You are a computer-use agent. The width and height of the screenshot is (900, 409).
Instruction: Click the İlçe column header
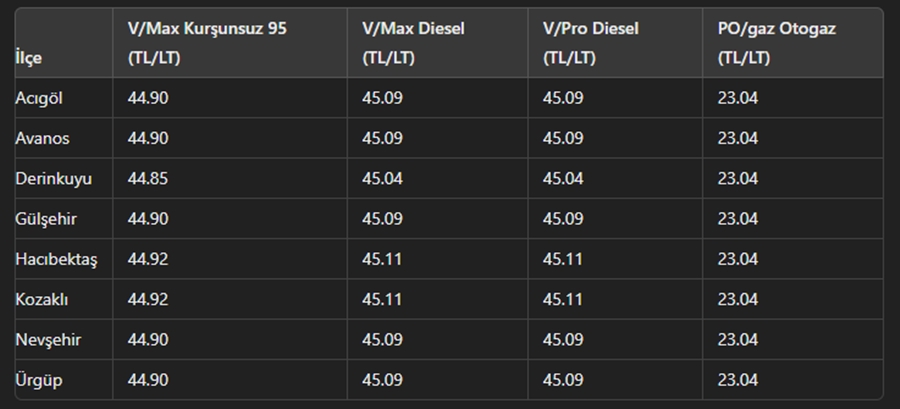coord(29,59)
